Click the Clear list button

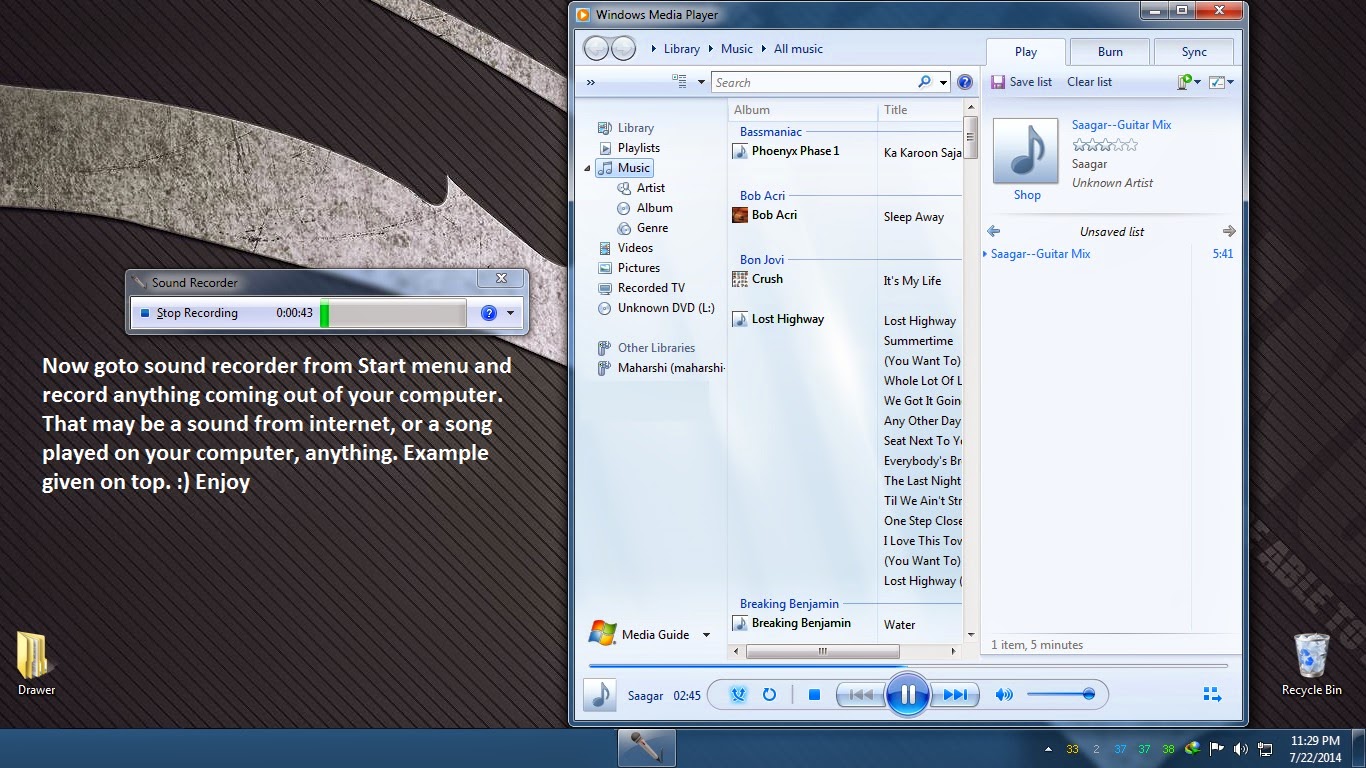[1089, 82]
